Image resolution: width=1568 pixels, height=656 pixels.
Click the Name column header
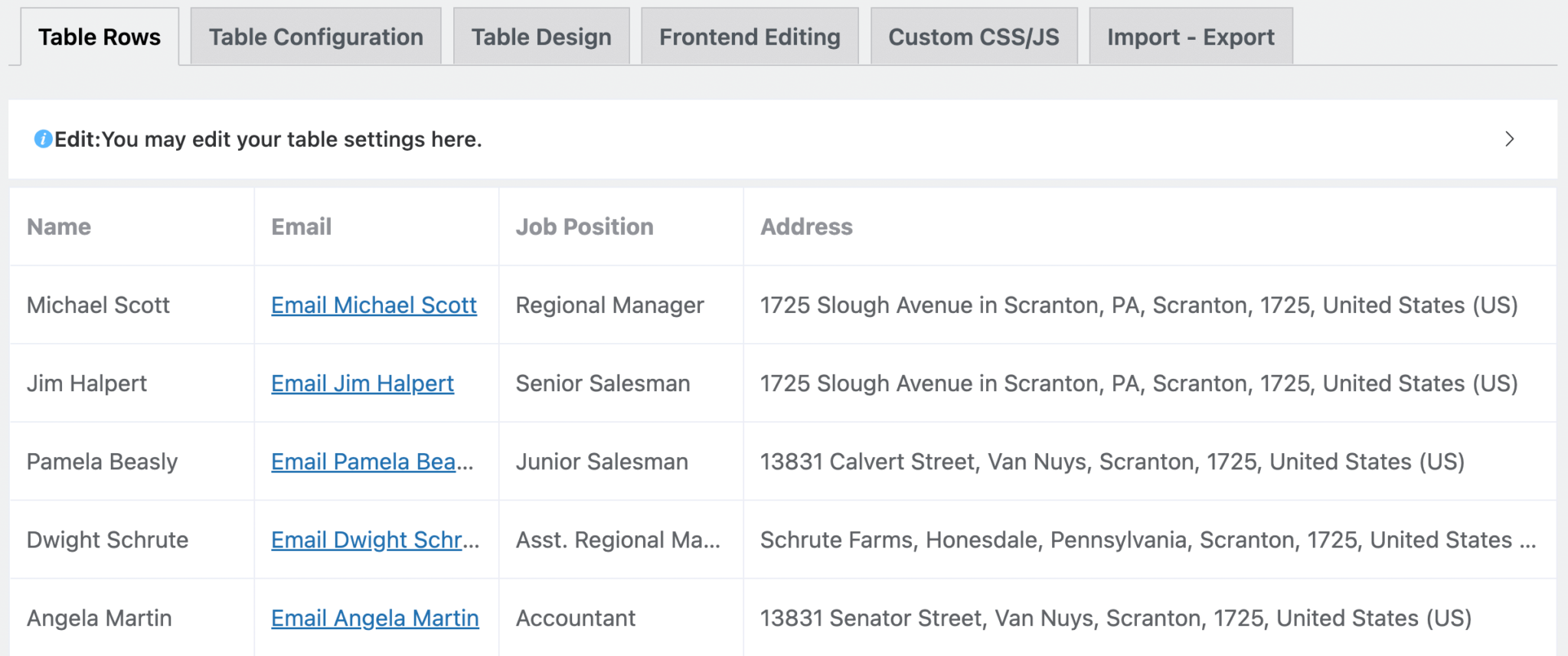pos(59,227)
